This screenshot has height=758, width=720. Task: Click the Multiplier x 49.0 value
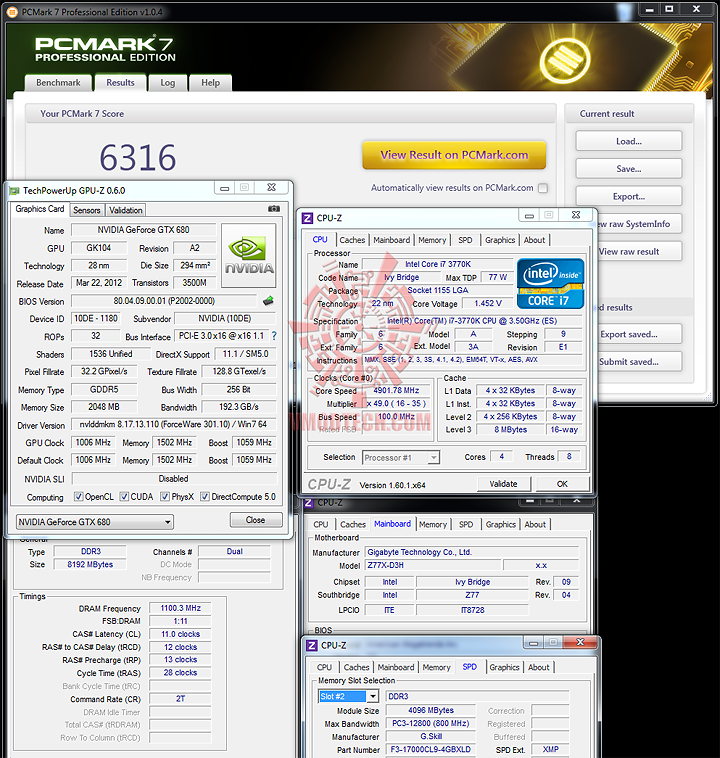(397, 403)
